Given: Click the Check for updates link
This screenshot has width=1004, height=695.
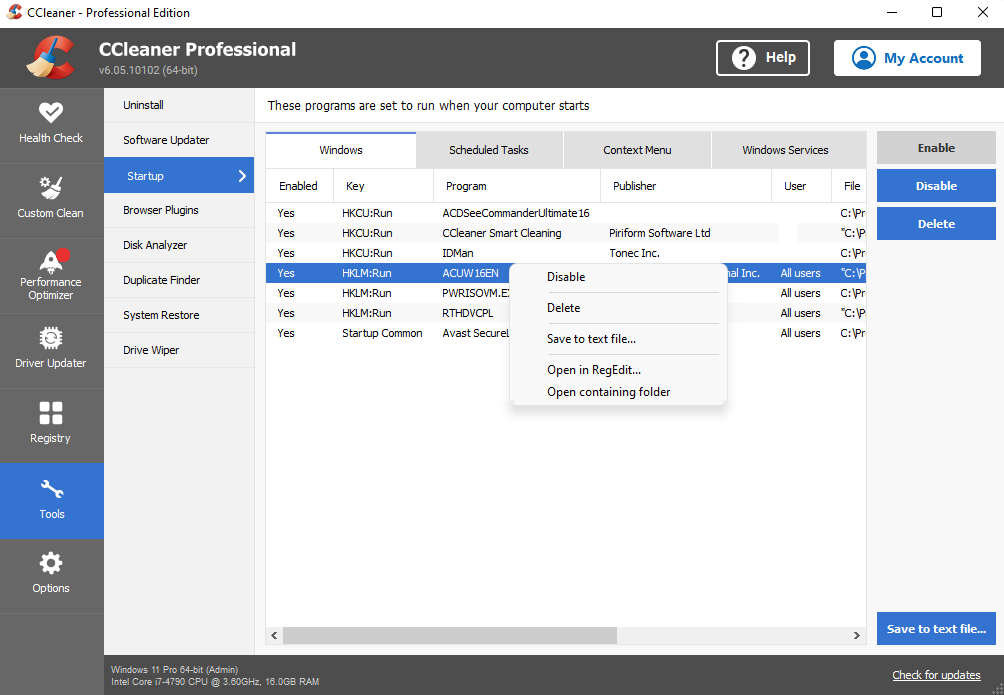Looking at the screenshot, I should 936,675.
